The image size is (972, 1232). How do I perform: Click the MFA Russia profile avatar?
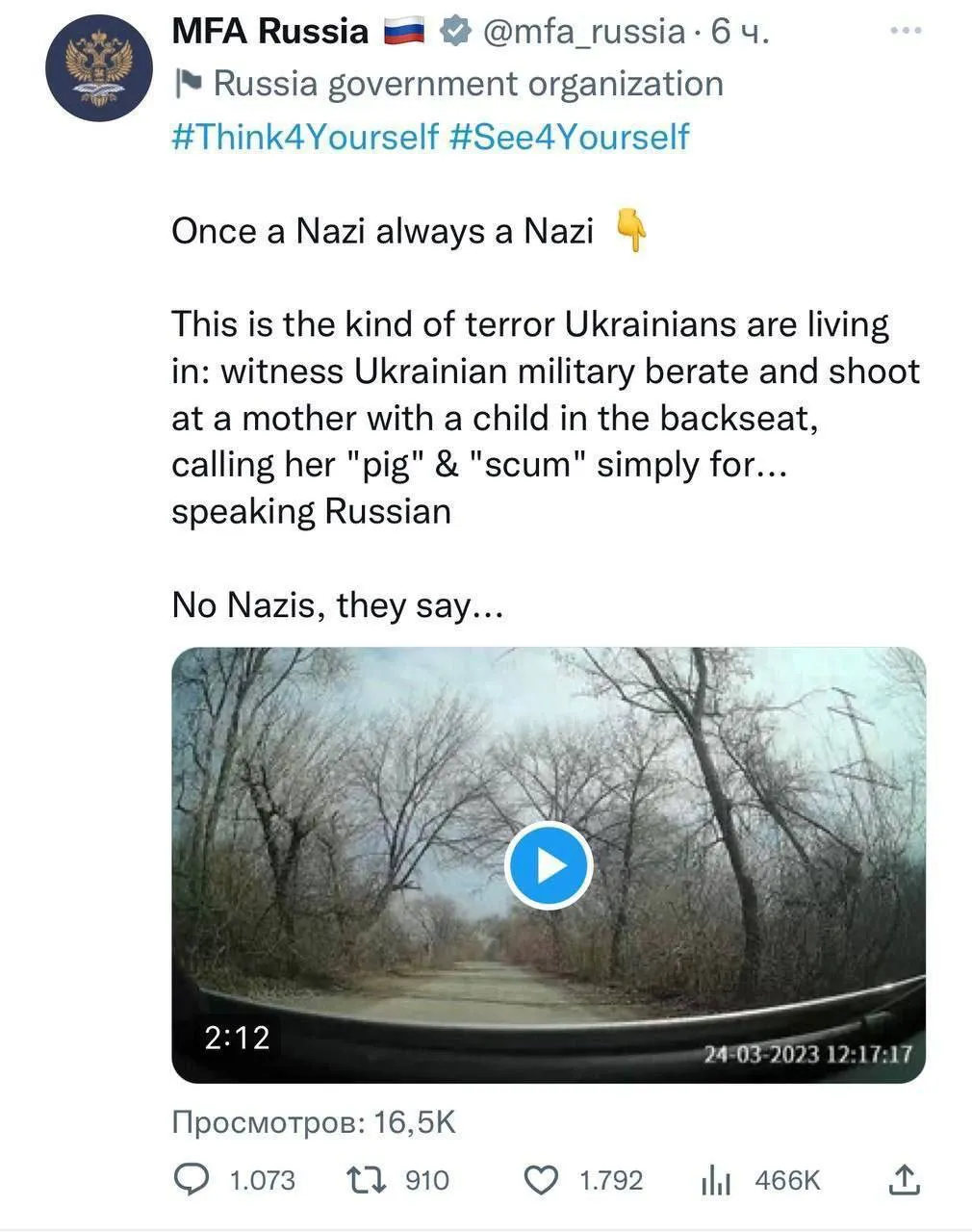99,67
